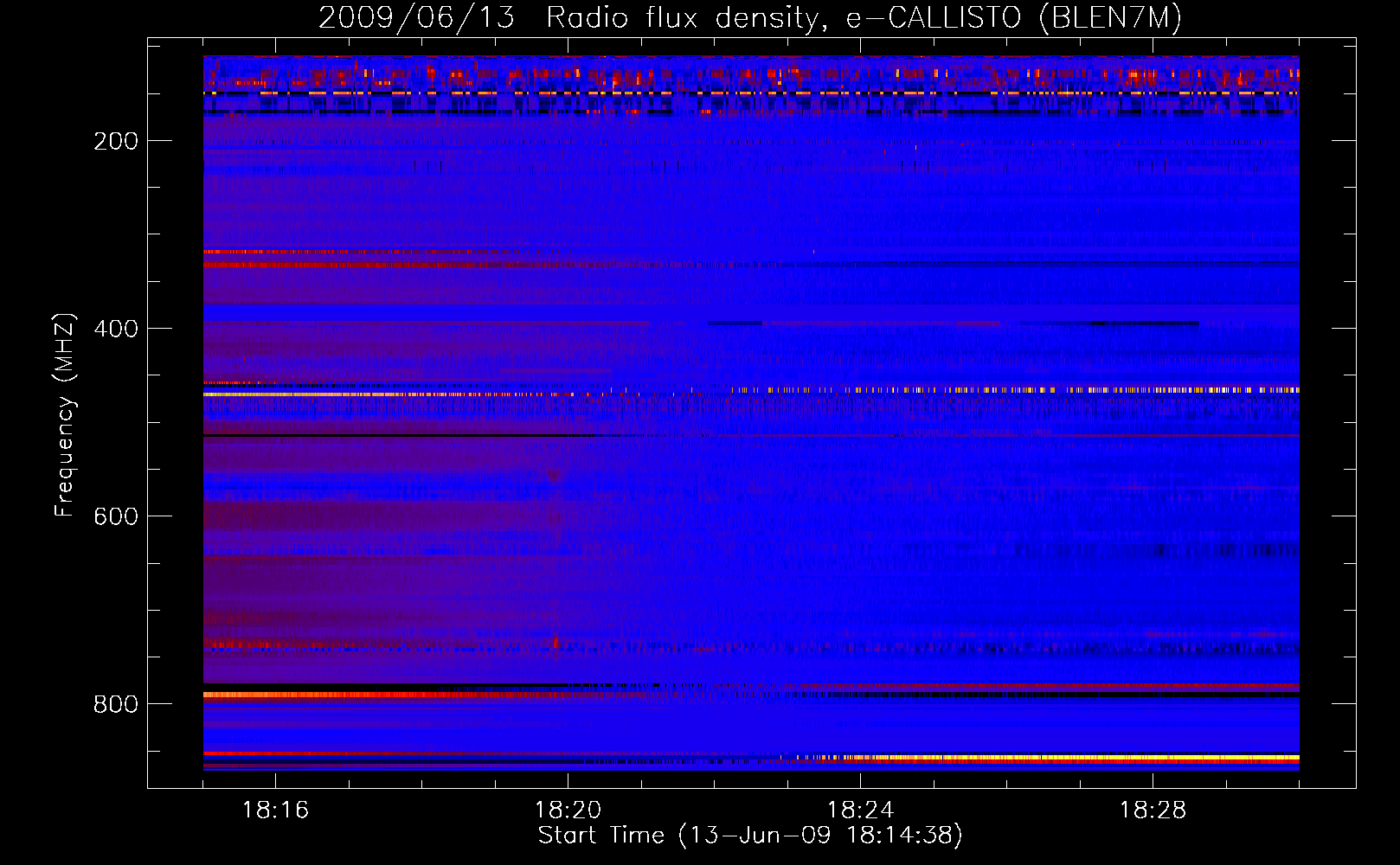Click the 18:28 time axis label

(x=1153, y=810)
